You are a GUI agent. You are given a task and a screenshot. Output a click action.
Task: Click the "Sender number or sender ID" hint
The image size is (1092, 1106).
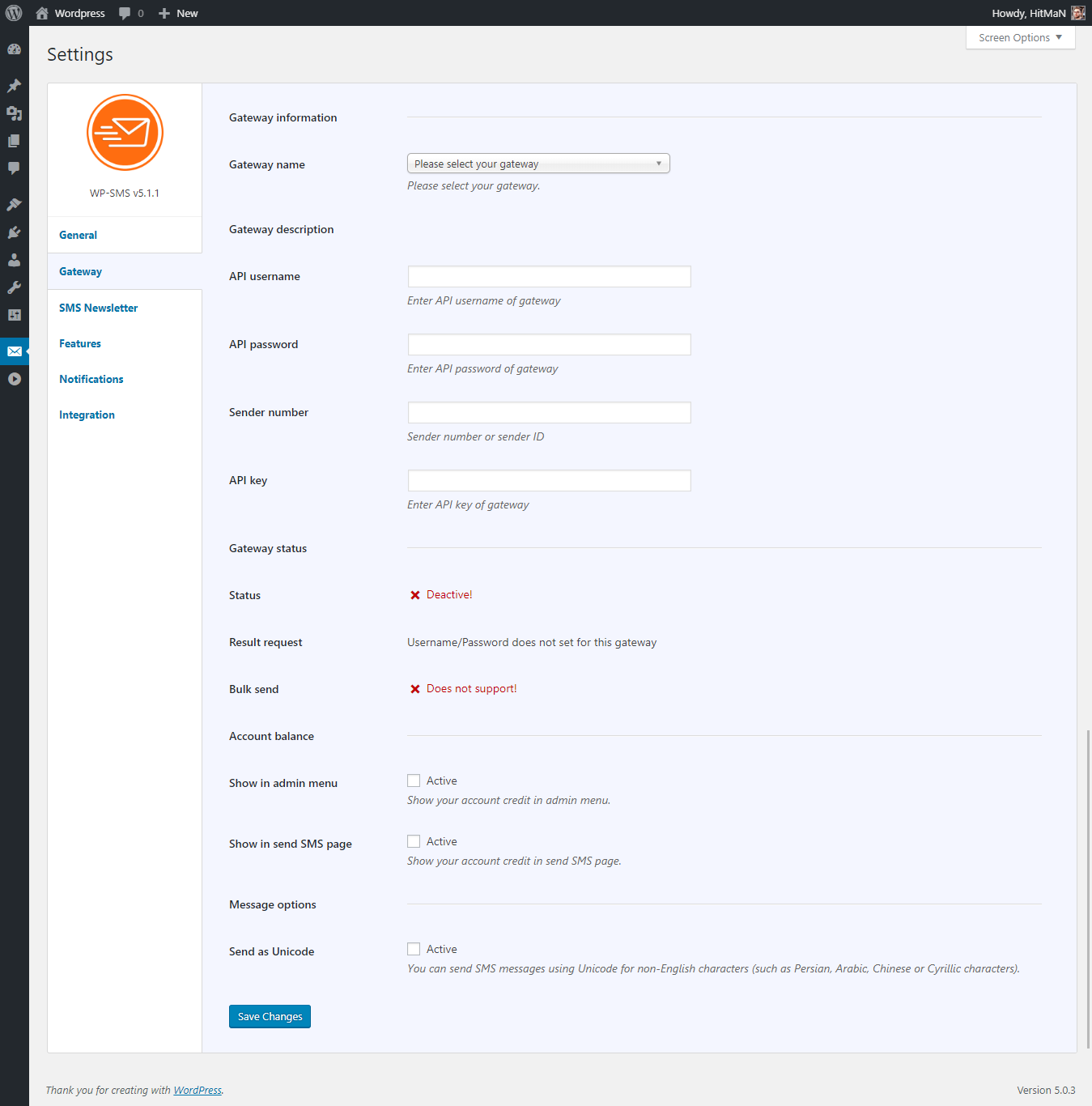point(476,436)
